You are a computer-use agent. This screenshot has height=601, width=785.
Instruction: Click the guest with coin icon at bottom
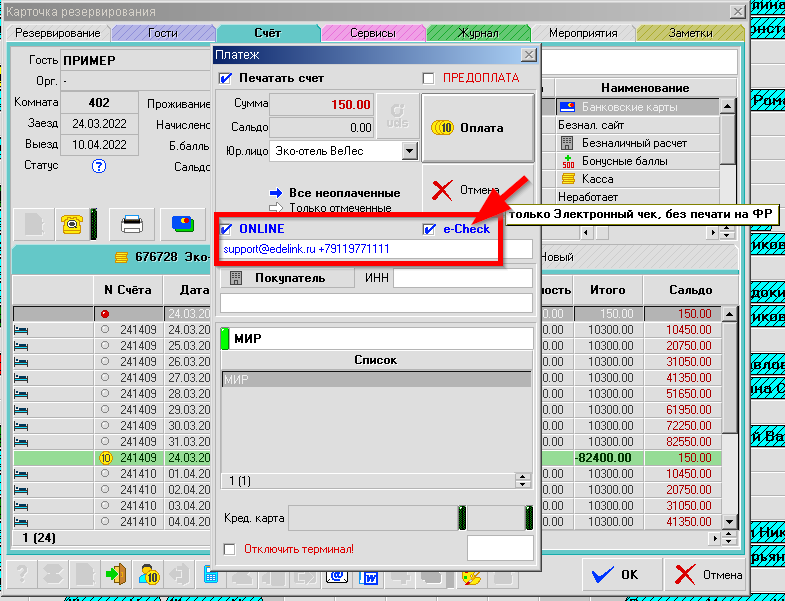pos(150,575)
